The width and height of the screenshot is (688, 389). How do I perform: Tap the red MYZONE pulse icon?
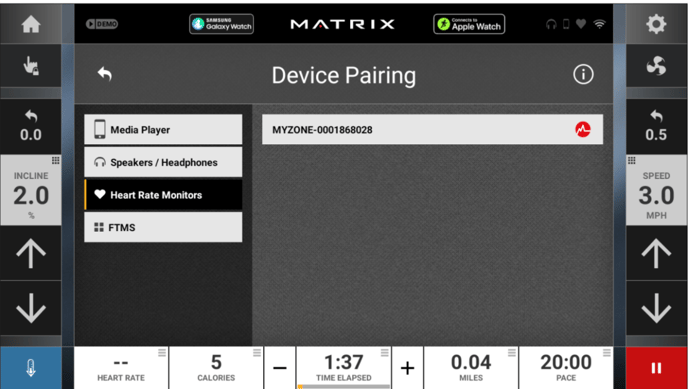pyautogui.click(x=583, y=129)
